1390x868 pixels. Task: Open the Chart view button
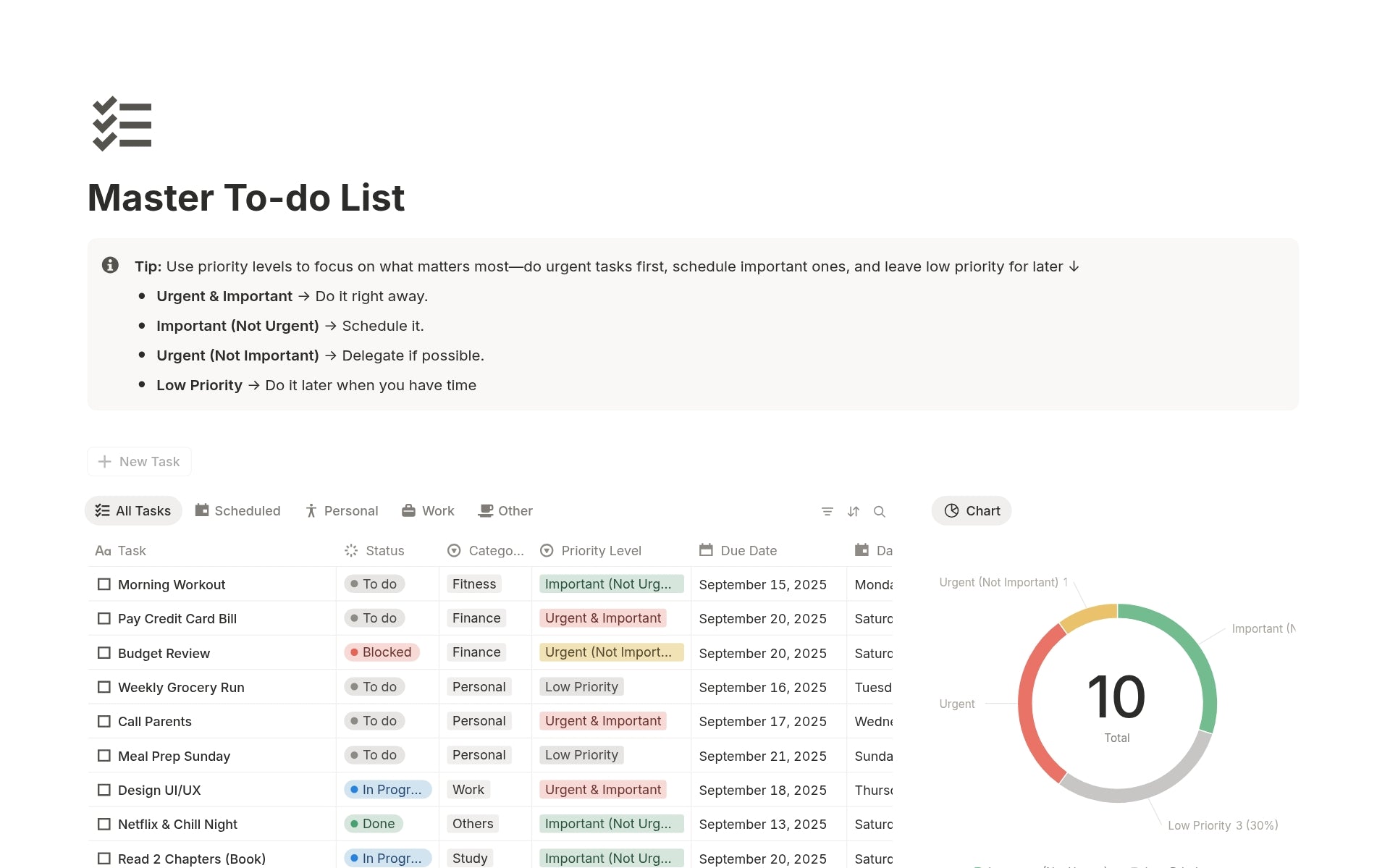(971, 510)
